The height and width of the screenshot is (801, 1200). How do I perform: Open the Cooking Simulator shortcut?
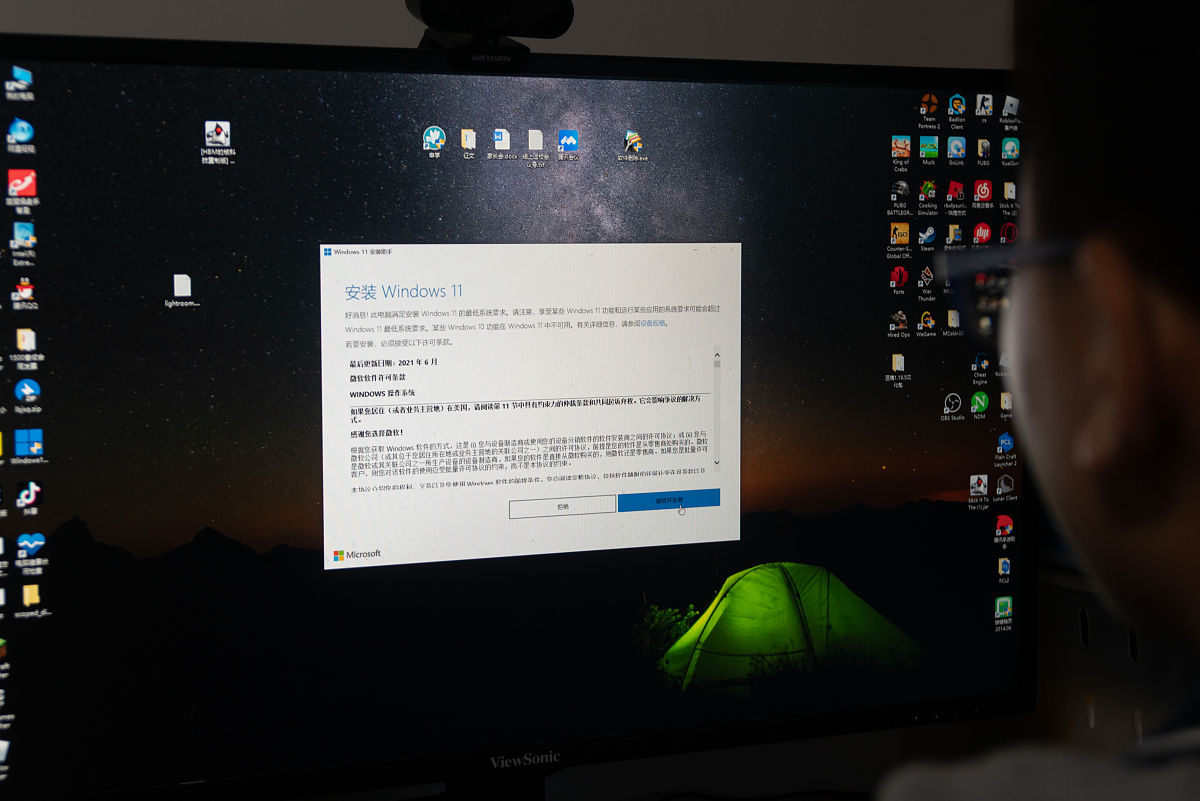click(x=927, y=191)
